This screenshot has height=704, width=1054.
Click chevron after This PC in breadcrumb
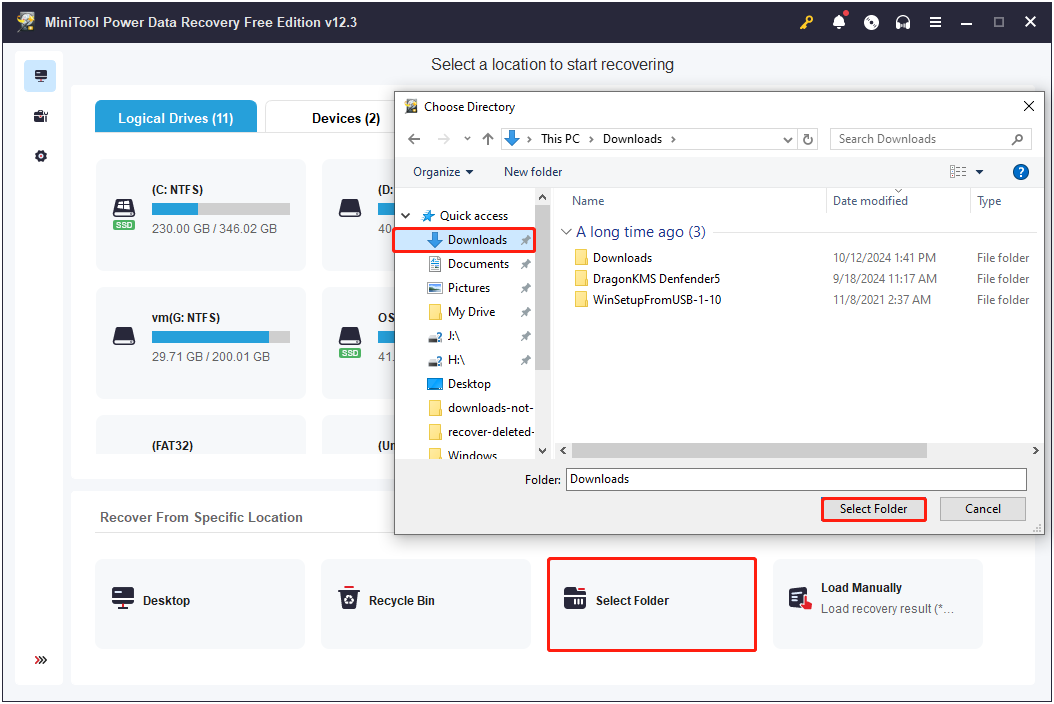click(591, 139)
